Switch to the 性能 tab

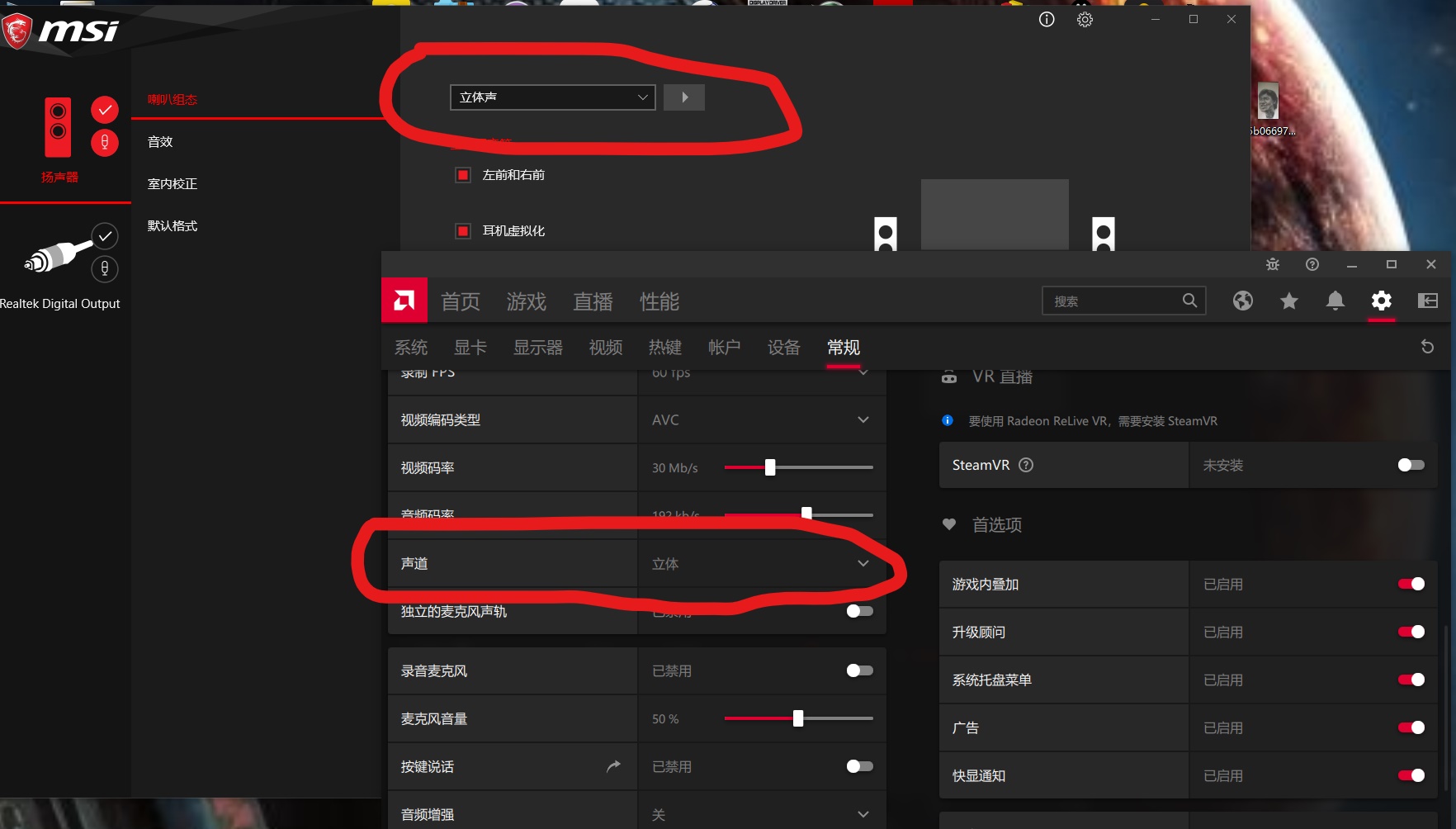659,301
